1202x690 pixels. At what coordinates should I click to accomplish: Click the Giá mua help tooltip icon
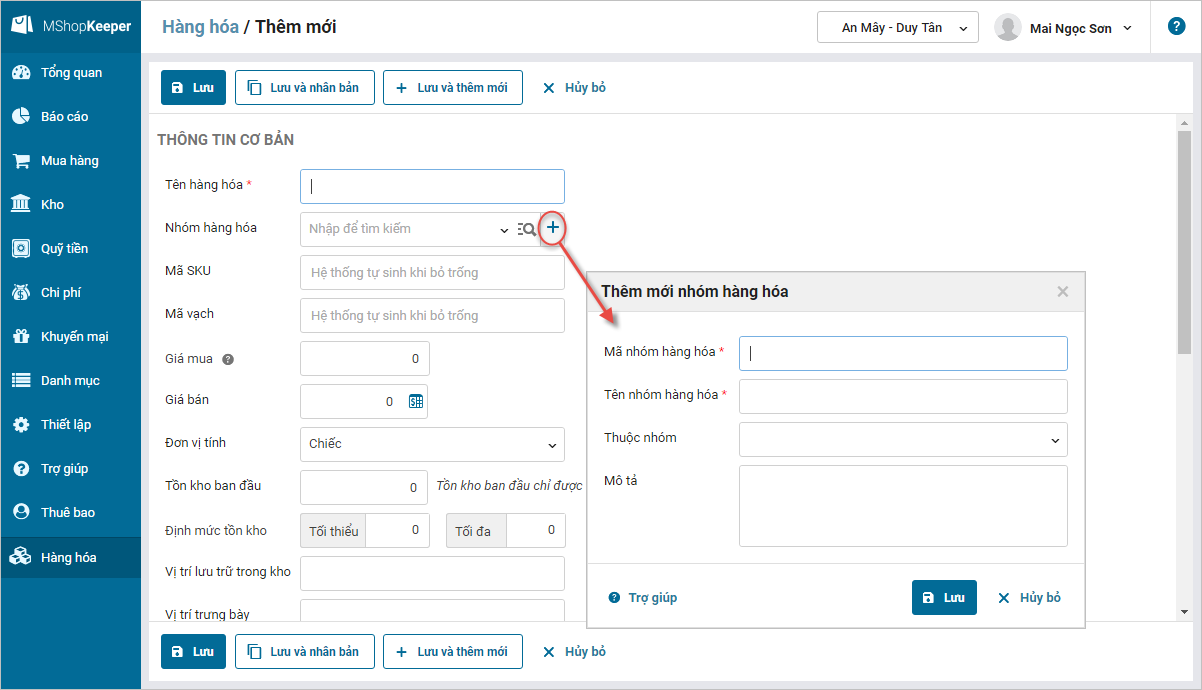pyautogui.click(x=228, y=359)
